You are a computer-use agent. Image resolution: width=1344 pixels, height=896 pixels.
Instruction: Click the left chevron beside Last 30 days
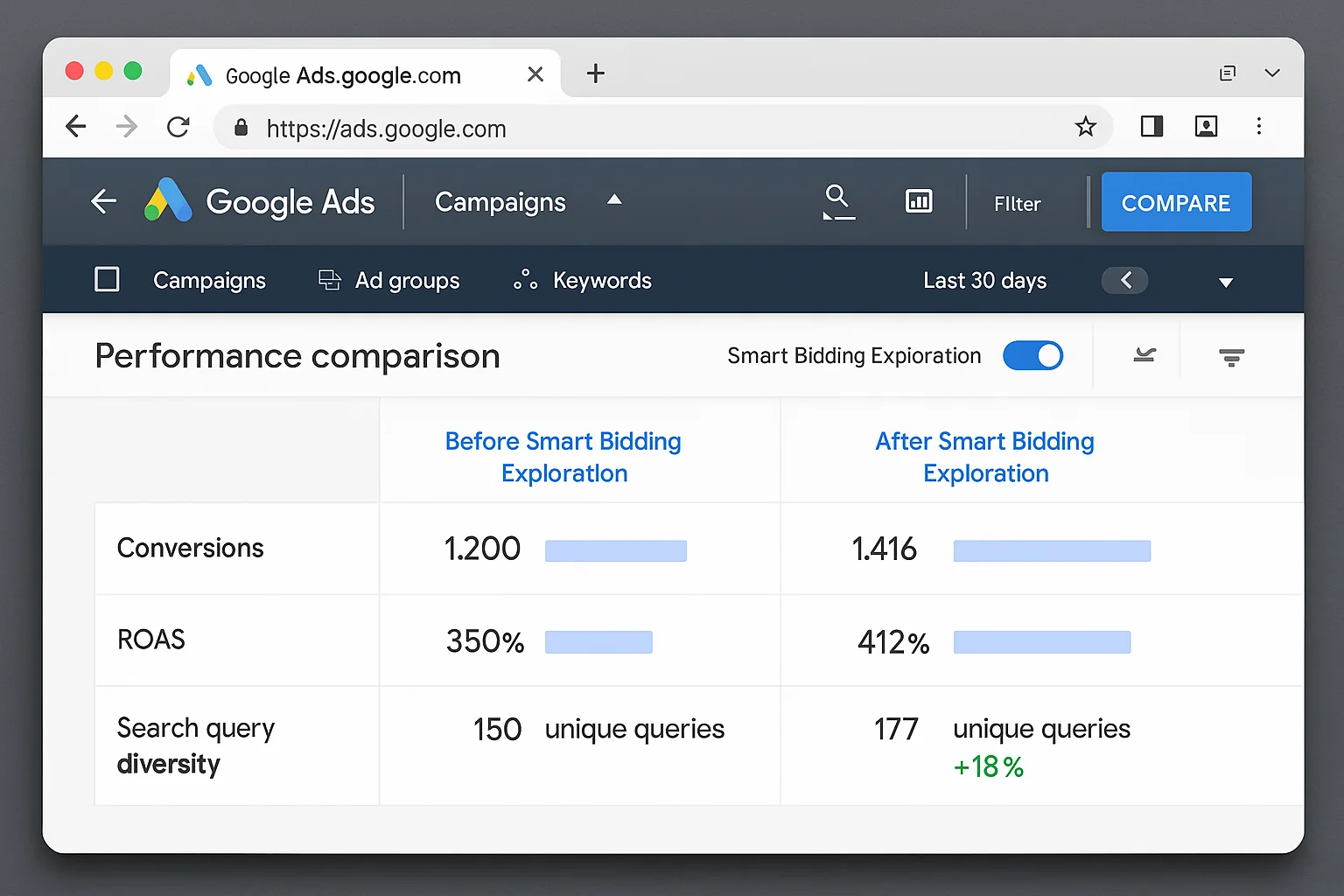1125,280
